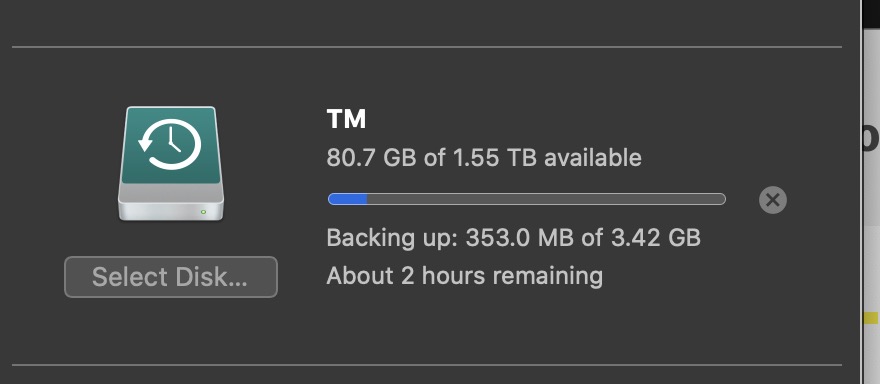Open the Select Disk… dialog
880x384 pixels.
pyautogui.click(x=171, y=277)
